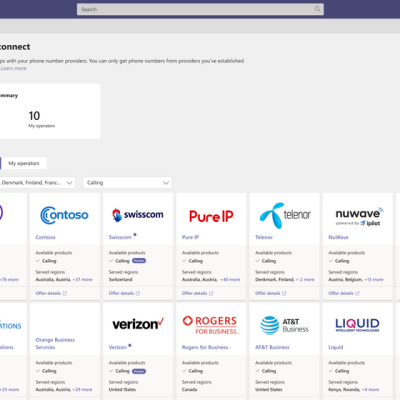Open the Learn more link
The image size is (400, 400).
point(14,68)
